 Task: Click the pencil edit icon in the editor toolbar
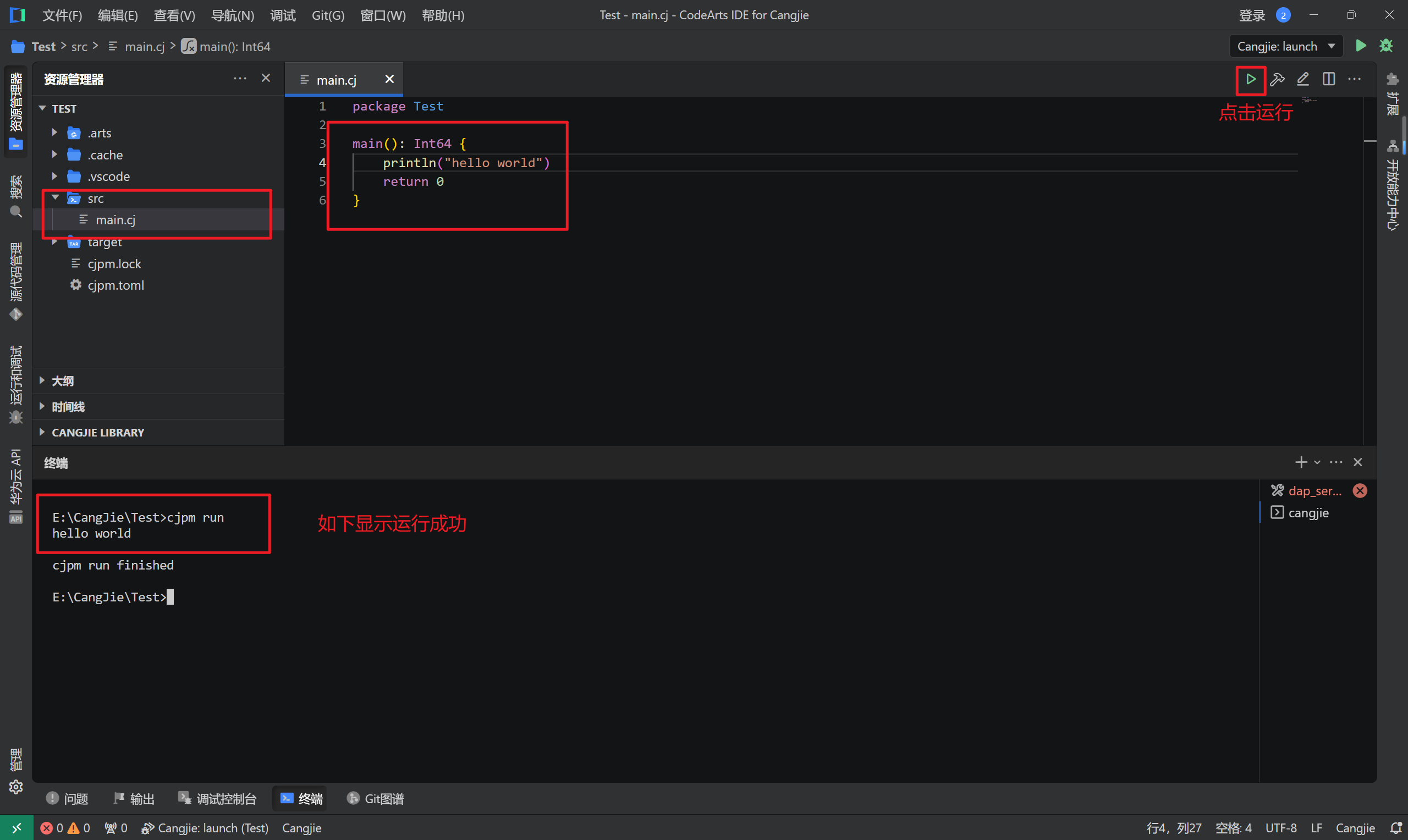1303,79
